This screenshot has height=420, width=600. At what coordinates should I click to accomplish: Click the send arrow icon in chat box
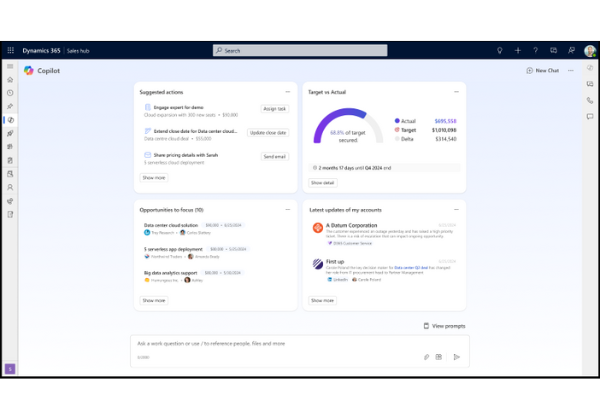click(457, 356)
